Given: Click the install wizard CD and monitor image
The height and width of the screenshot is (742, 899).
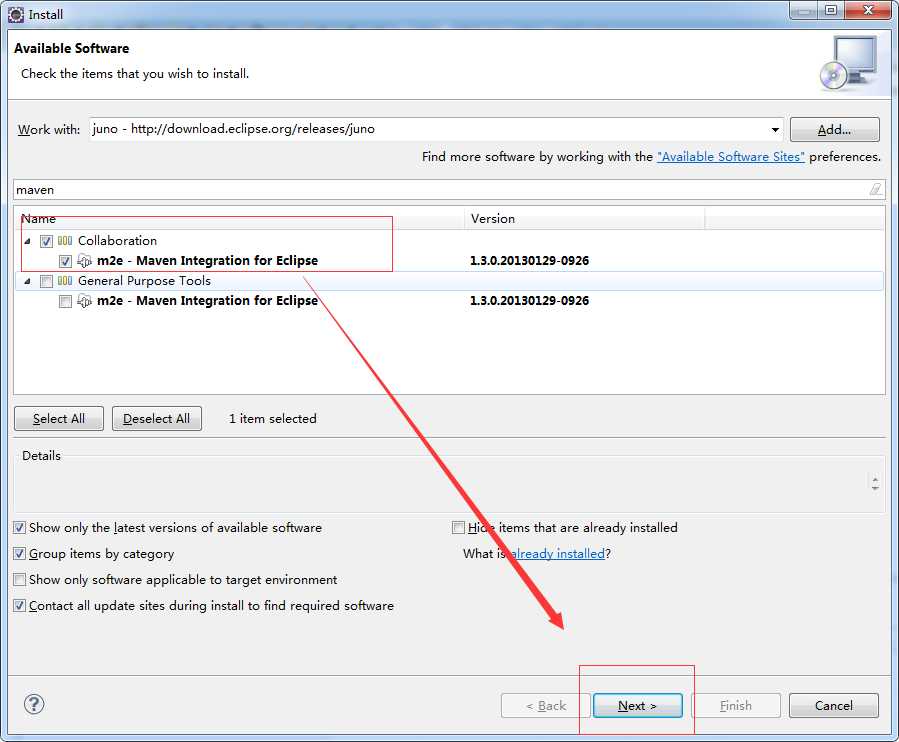Looking at the screenshot, I should [849, 63].
